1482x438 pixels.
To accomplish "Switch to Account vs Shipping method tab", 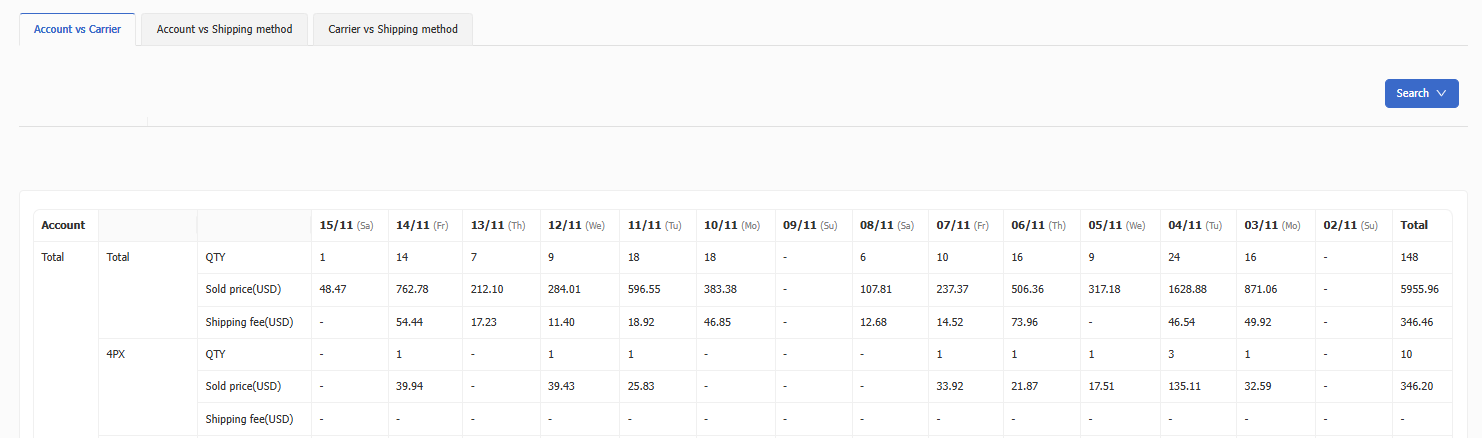I will [x=224, y=29].
